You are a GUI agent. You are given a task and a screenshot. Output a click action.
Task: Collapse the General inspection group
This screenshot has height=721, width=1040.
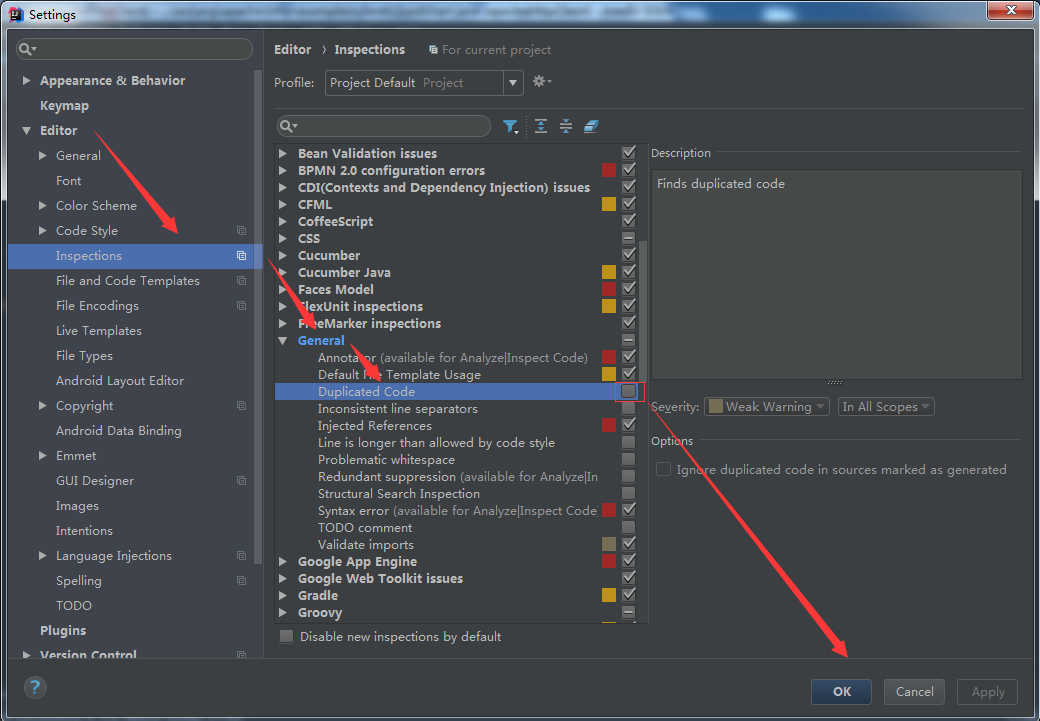pyautogui.click(x=283, y=340)
